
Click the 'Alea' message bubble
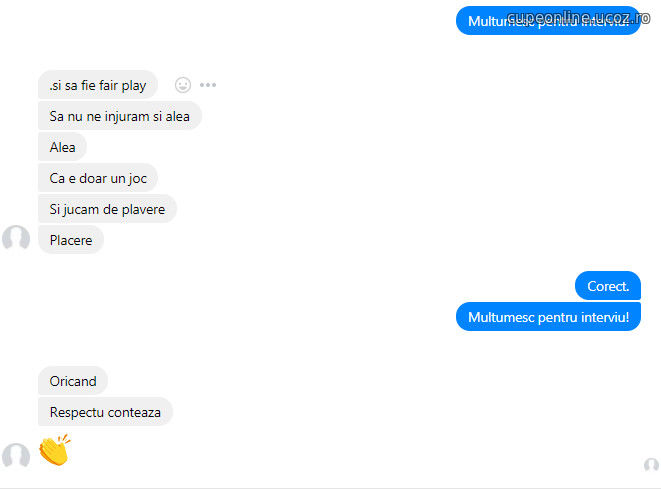click(62, 147)
